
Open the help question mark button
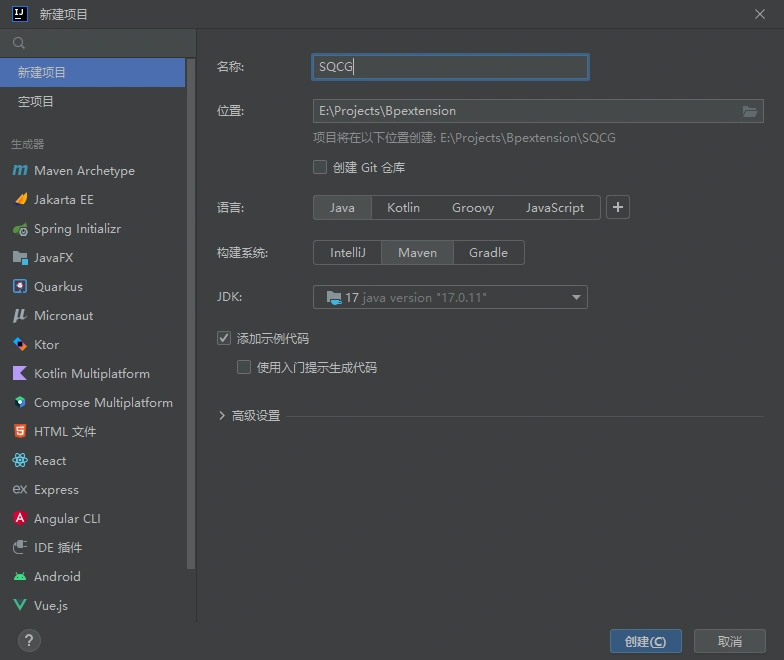pyautogui.click(x=29, y=640)
